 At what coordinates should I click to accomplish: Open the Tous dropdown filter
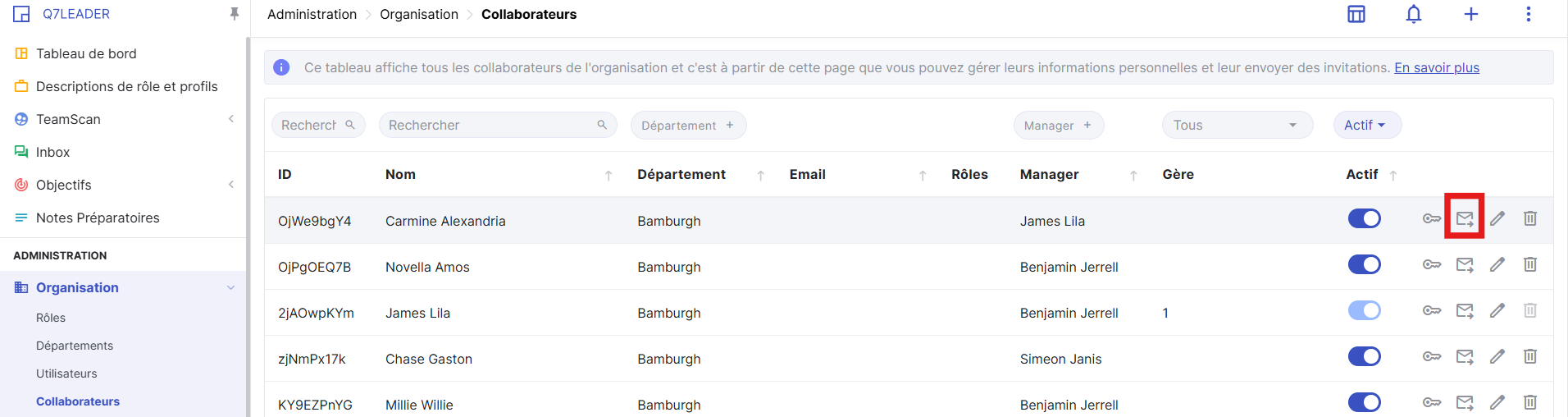pyautogui.click(x=1236, y=125)
